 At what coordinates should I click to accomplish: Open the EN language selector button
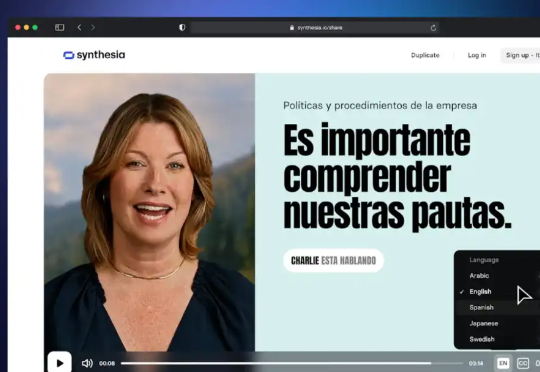[503, 363]
